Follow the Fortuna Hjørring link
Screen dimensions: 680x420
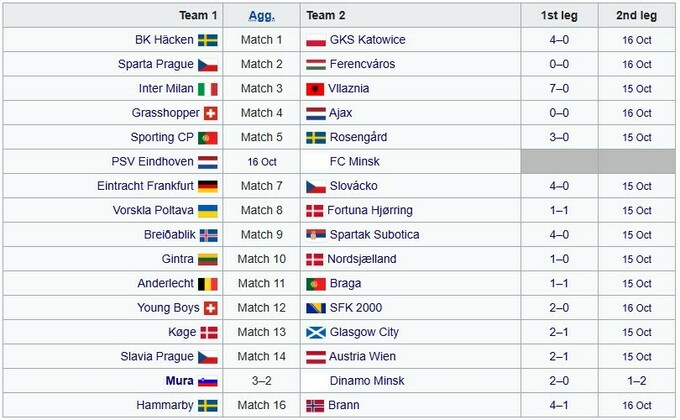pos(371,211)
